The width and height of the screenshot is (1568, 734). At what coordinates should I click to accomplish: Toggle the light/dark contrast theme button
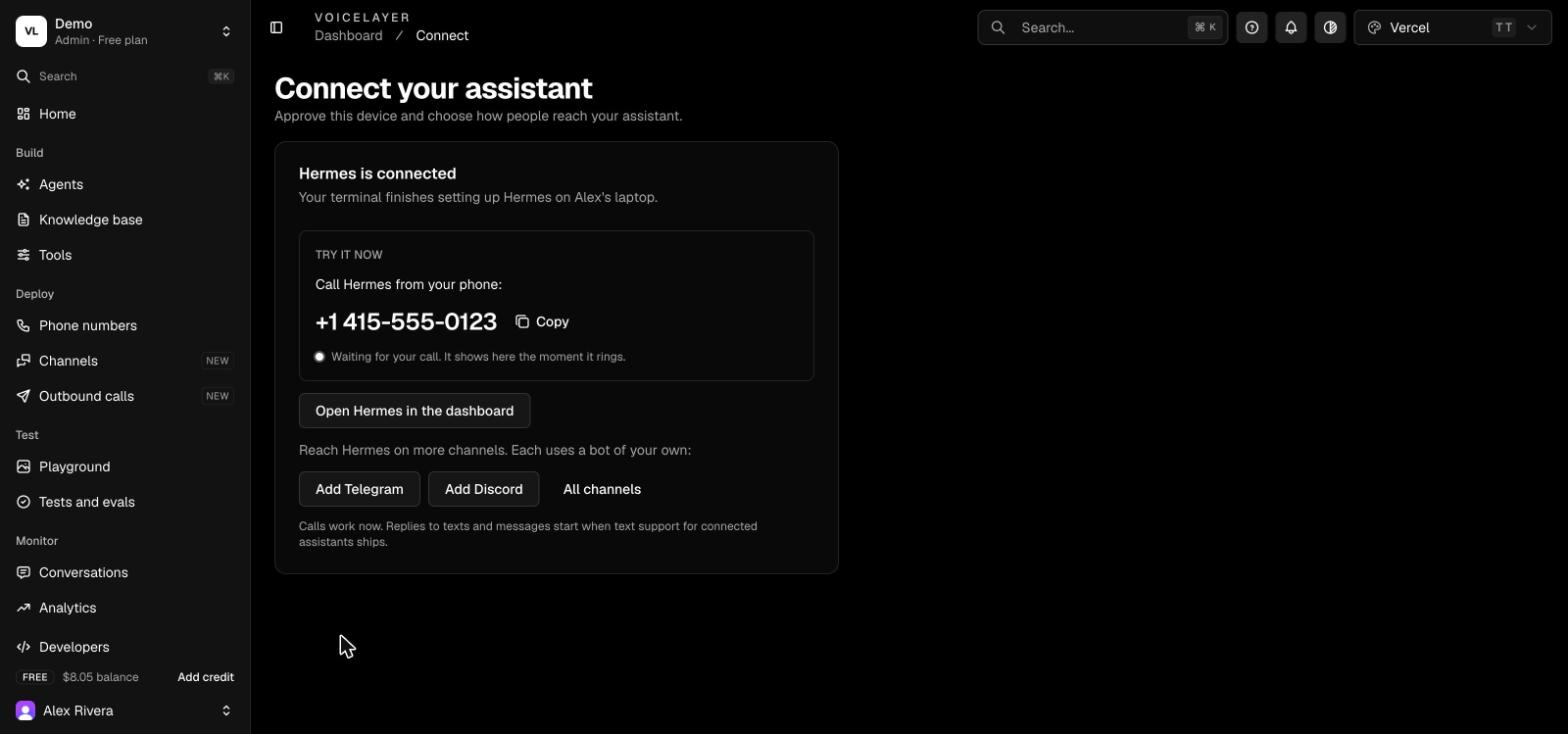point(1330,28)
